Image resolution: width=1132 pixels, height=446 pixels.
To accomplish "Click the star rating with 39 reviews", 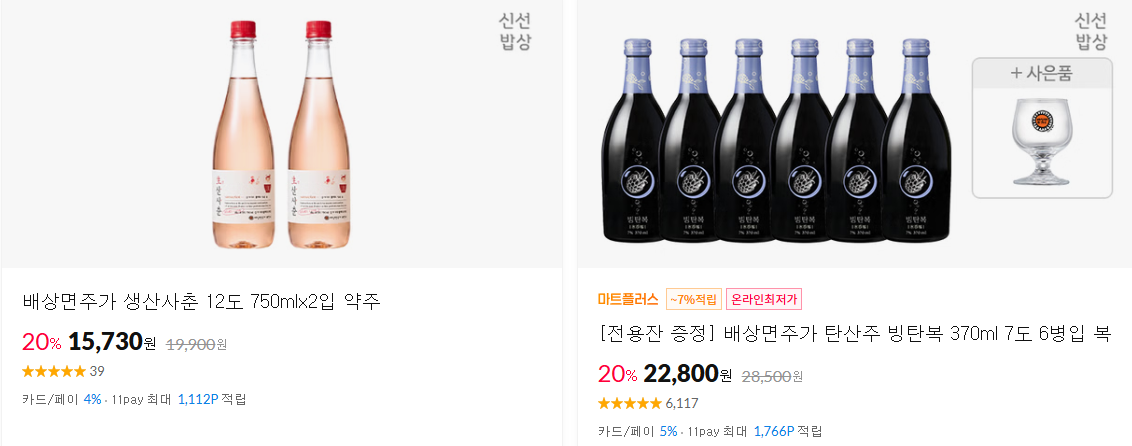I will 64,372.
